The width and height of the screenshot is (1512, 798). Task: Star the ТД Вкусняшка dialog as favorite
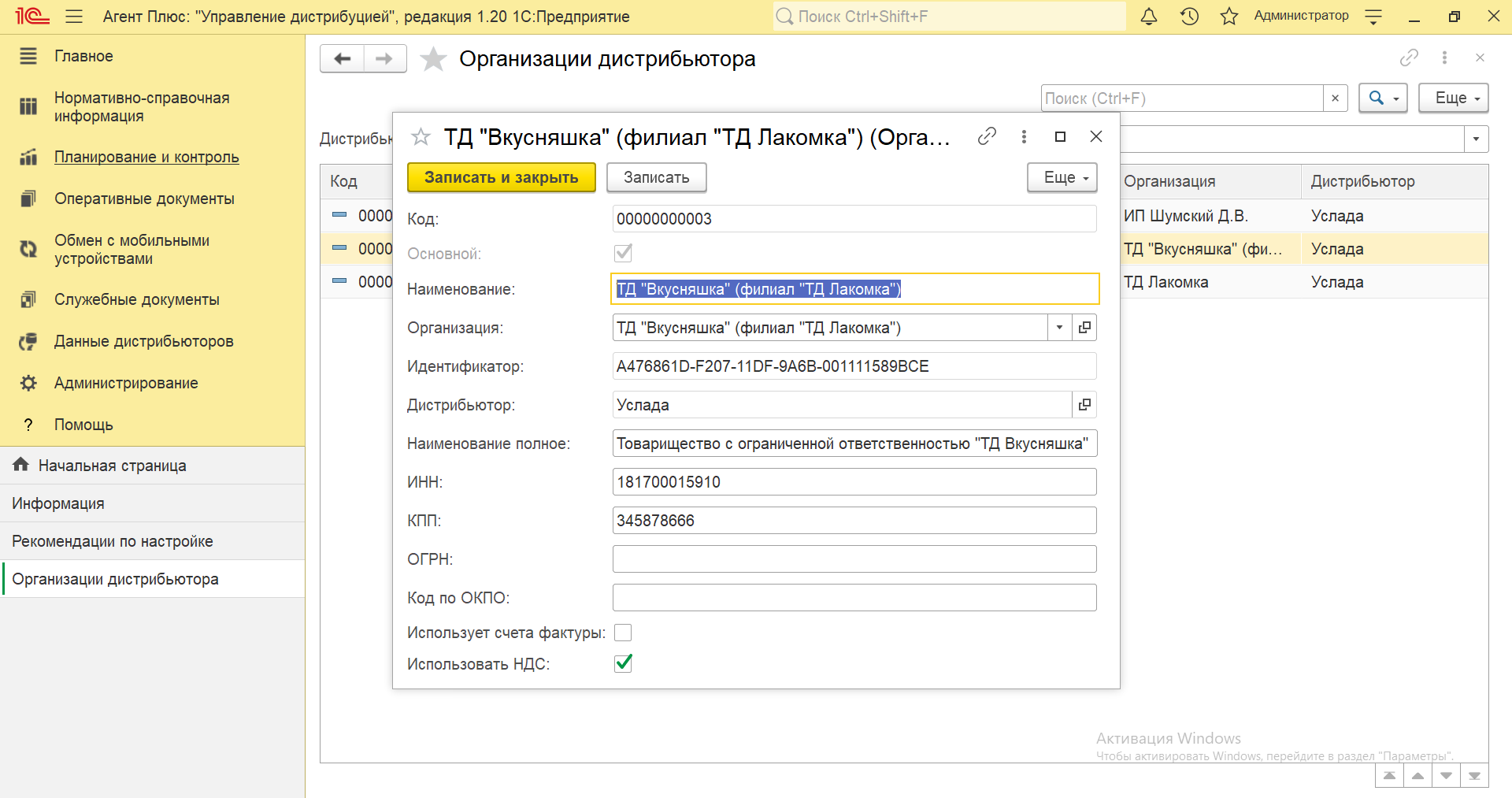pyautogui.click(x=421, y=137)
